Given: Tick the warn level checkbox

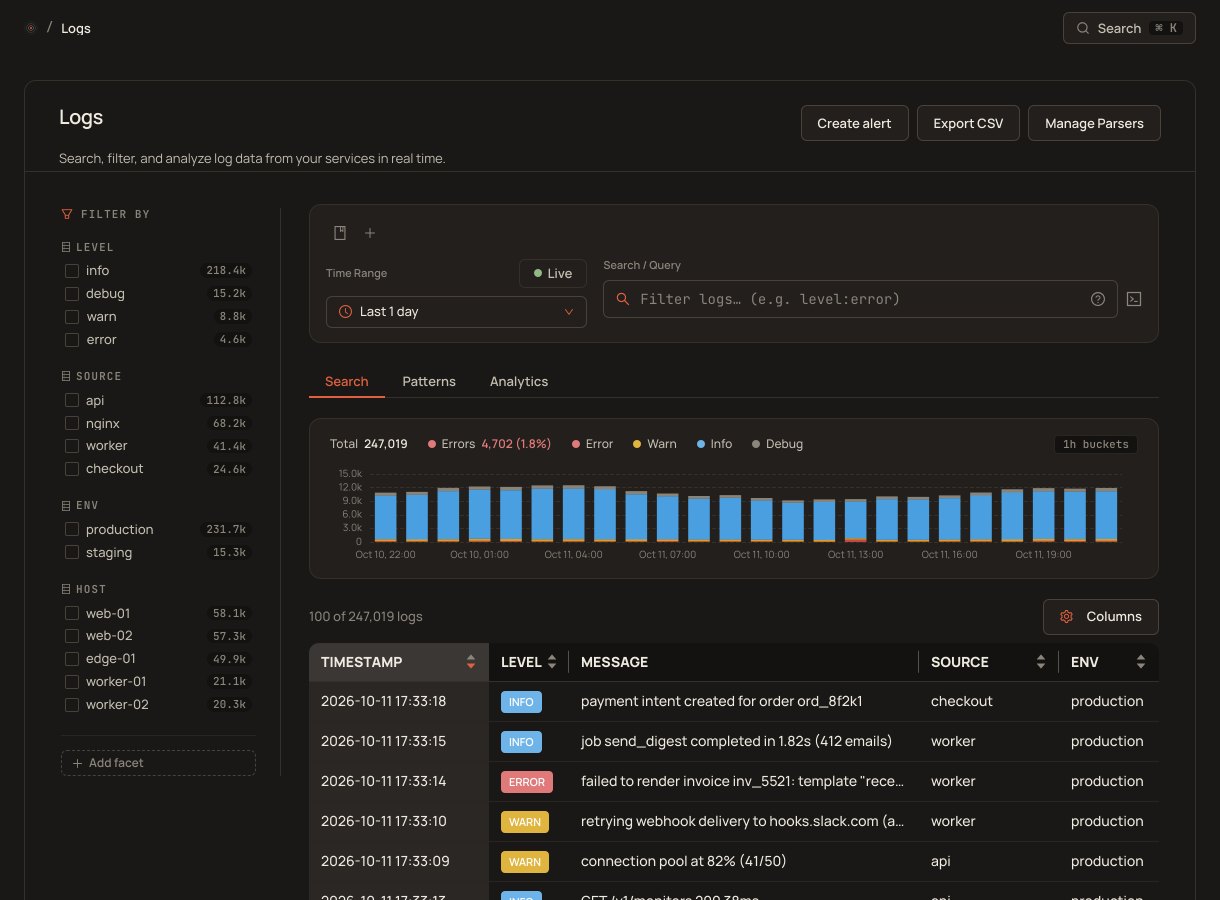Looking at the screenshot, I should pyautogui.click(x=72, y=317).
